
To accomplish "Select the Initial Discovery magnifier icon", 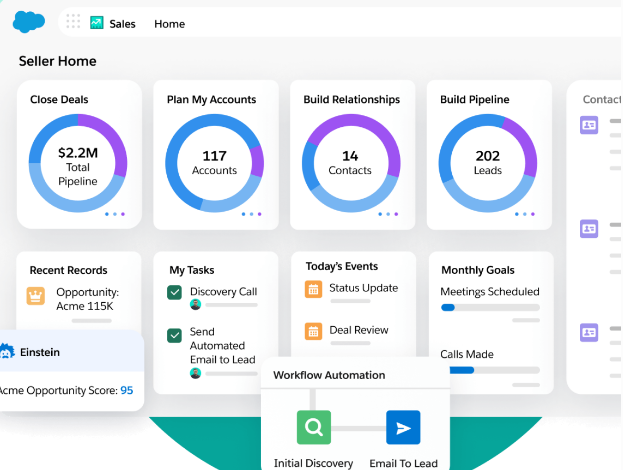I will pyautogui.click(x=313, y=427).
